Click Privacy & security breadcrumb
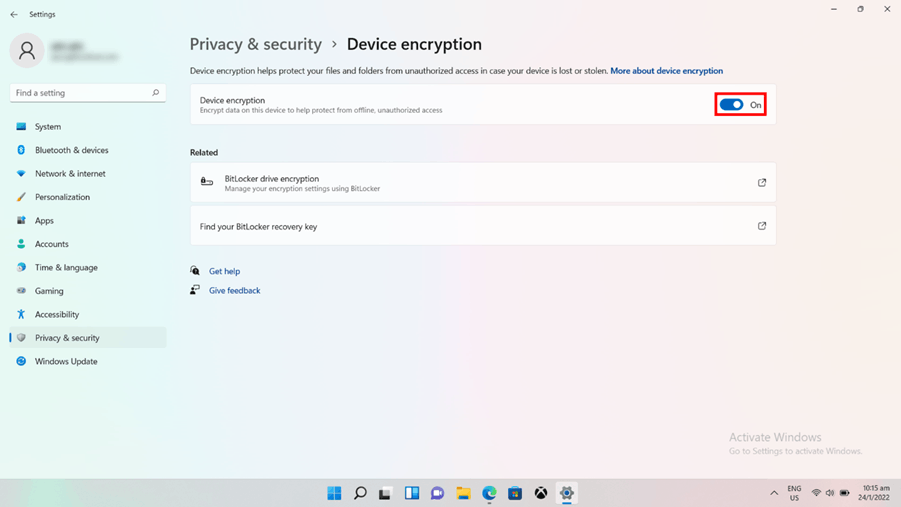This screenshot has width=901, height=507. (256, 44)
